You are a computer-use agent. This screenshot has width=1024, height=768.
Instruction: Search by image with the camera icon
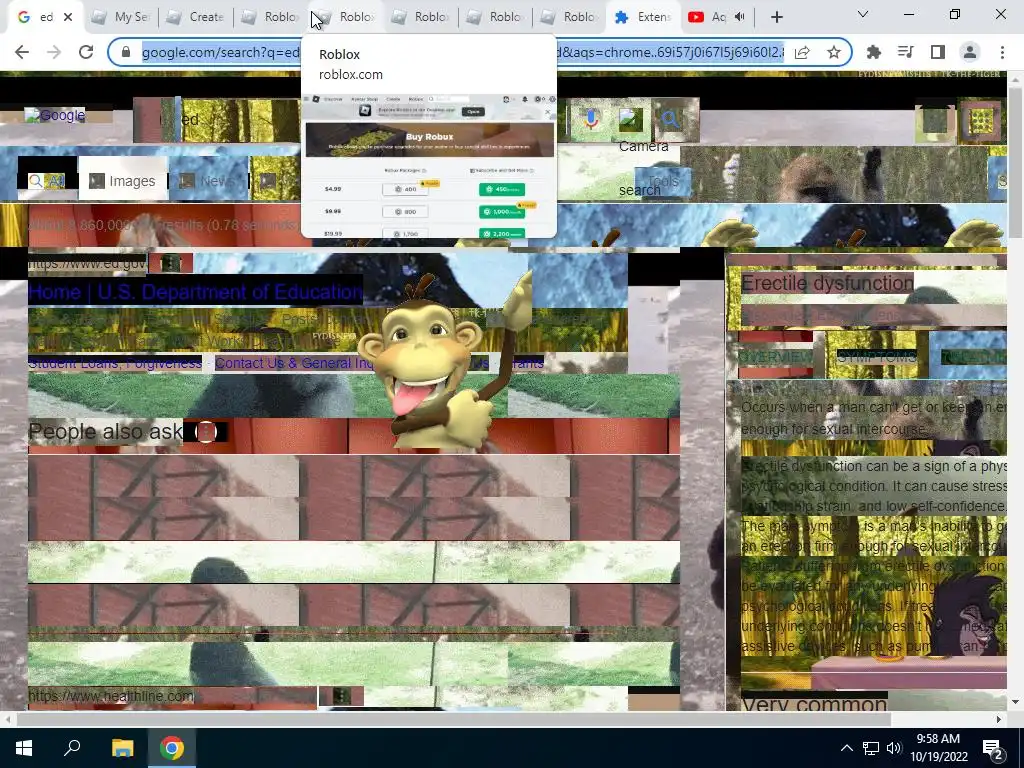[x=631, y=120]
